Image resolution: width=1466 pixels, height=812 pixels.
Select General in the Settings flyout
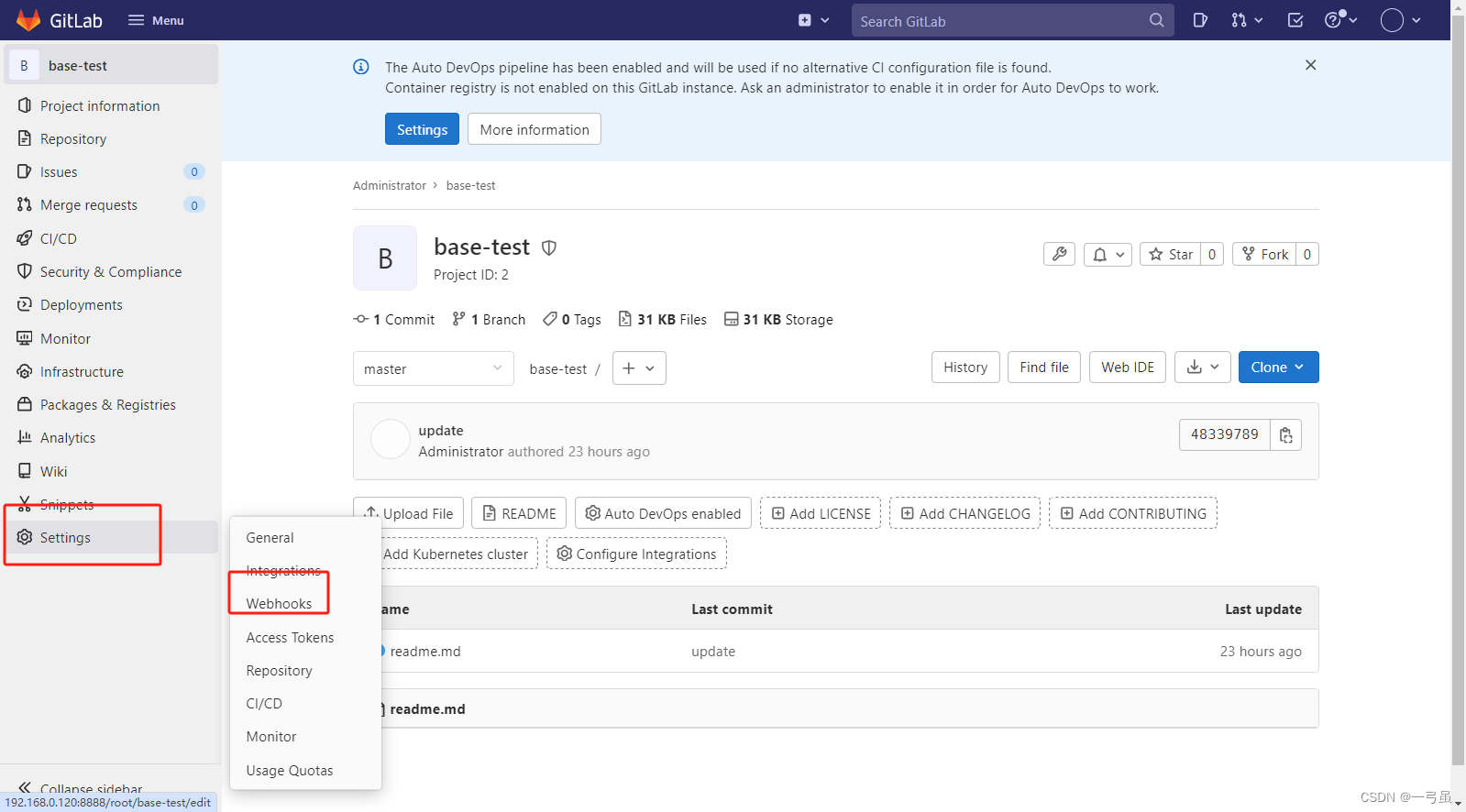tap(270, 537)
